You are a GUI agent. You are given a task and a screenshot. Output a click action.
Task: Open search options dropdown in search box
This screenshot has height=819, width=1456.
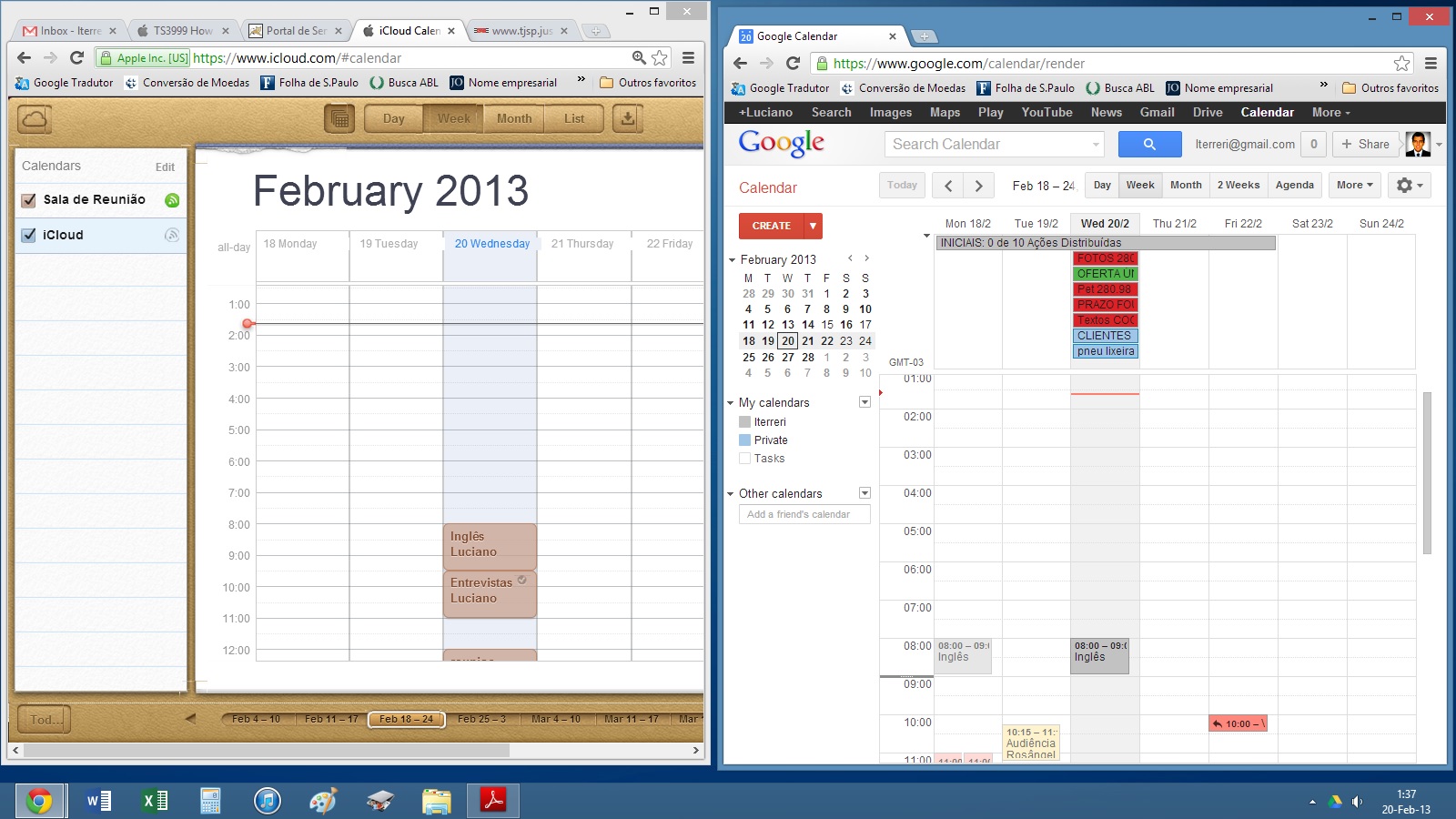tap(1096, 145)
